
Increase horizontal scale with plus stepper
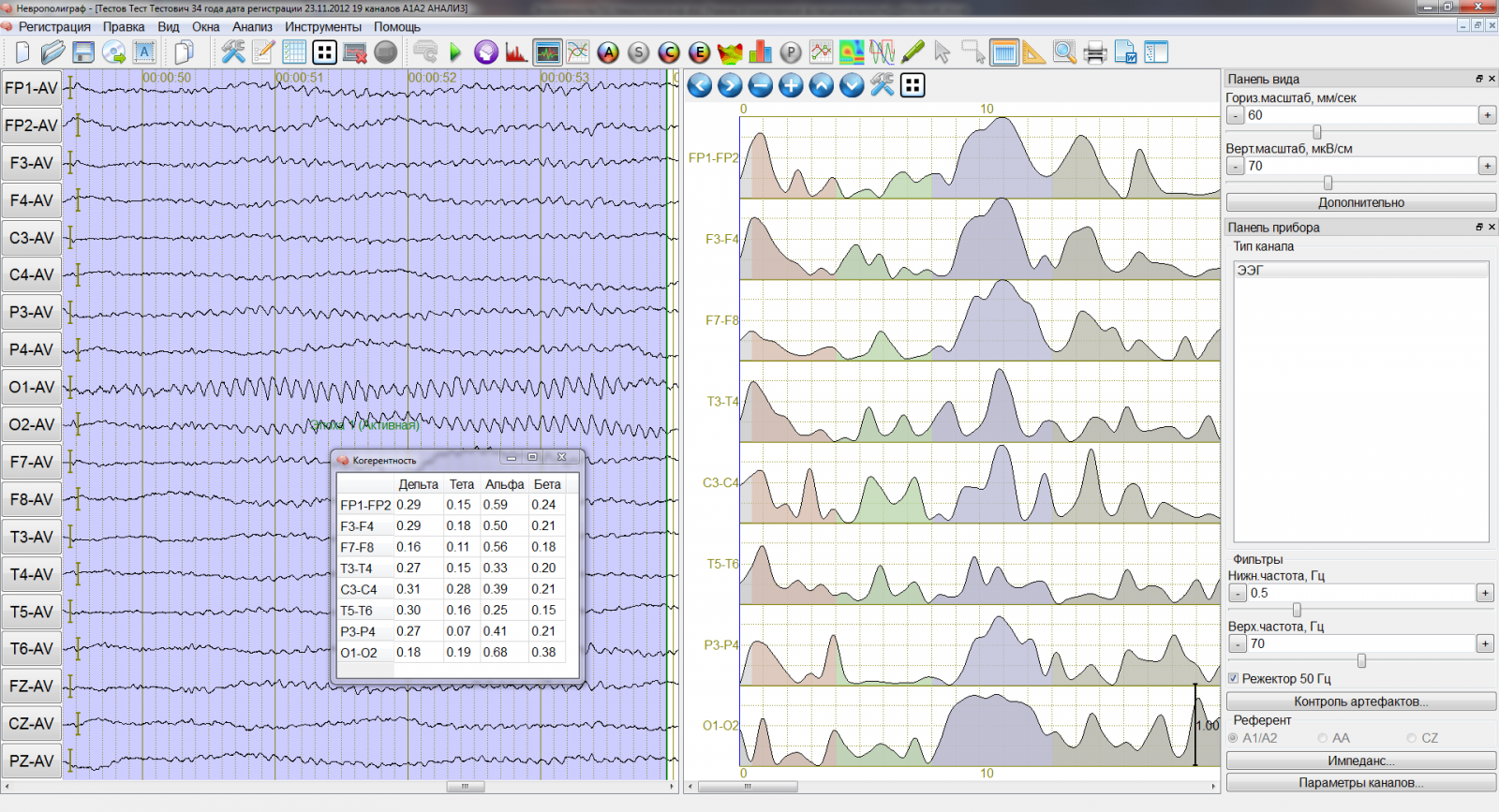tap(1487, 115)
